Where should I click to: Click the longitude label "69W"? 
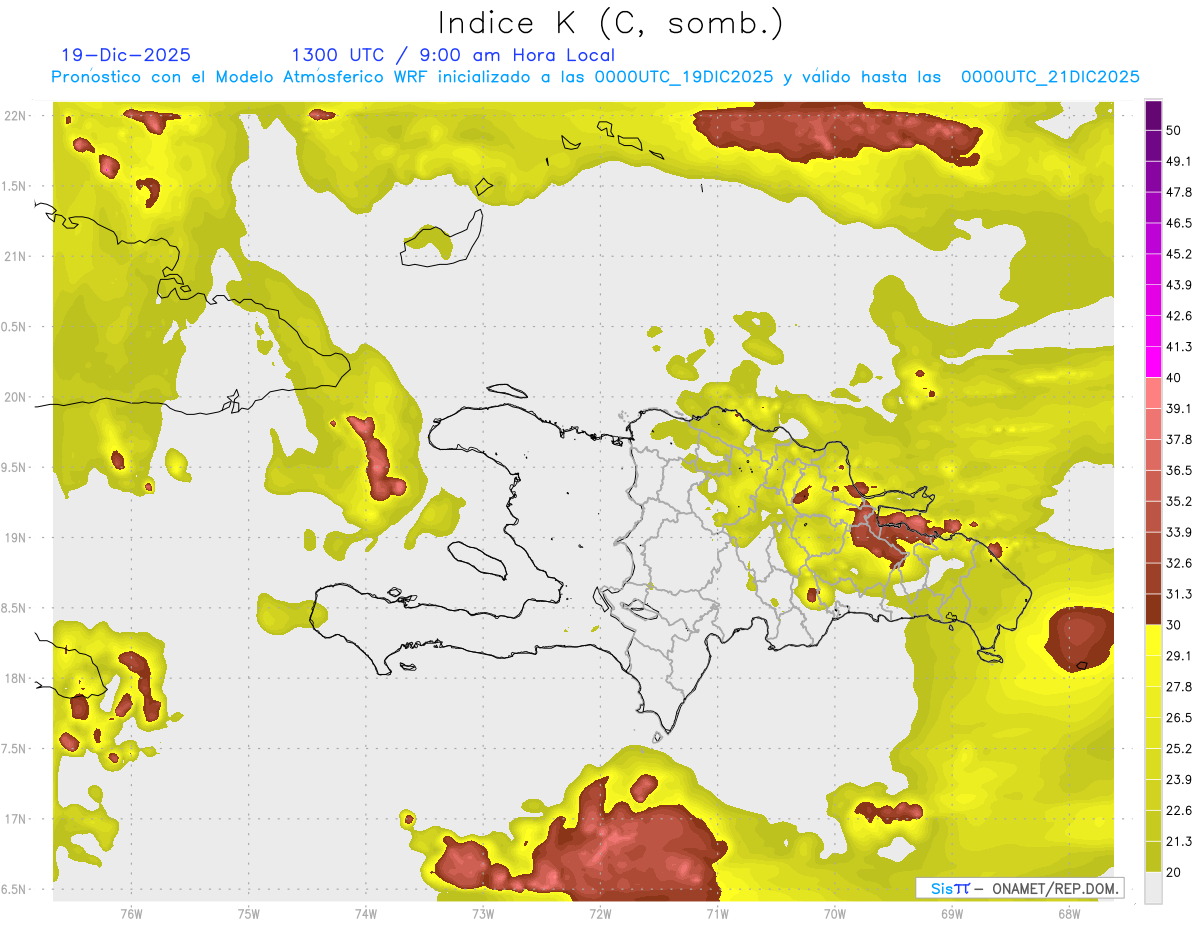951,913
